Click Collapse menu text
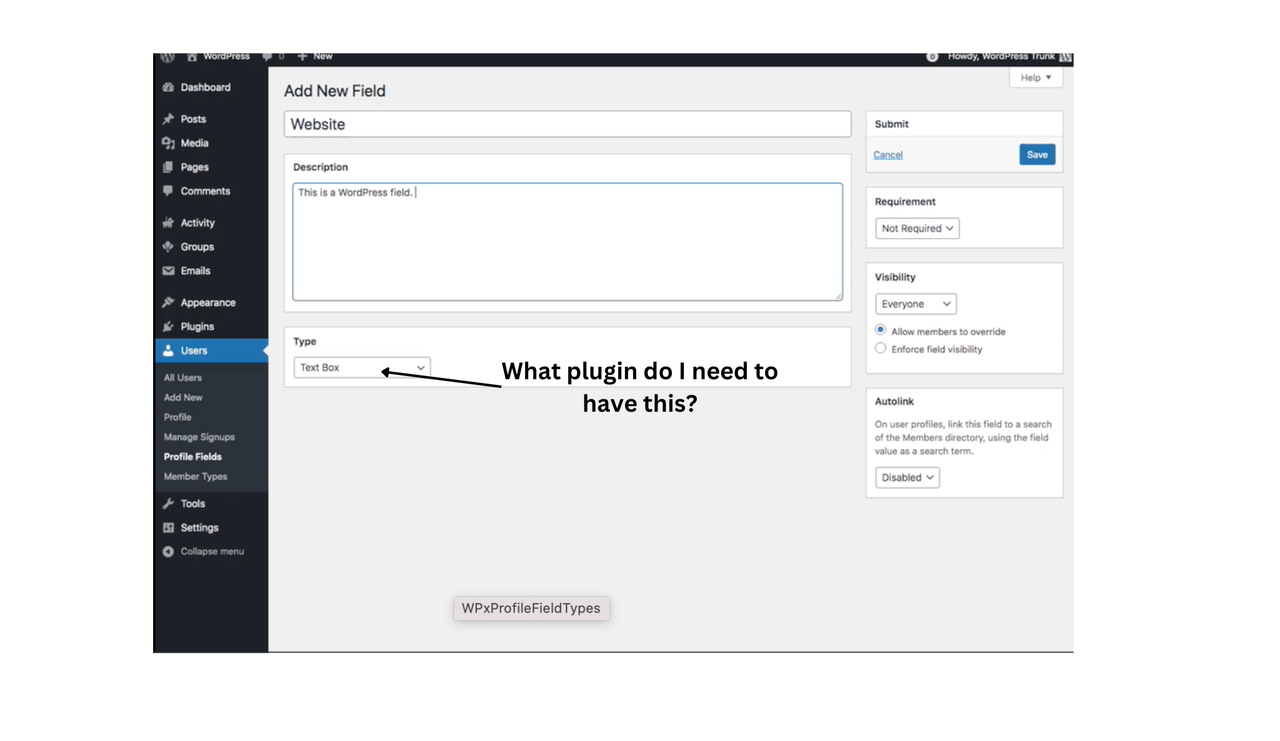 pyautogui.click(x=212, y=552)
